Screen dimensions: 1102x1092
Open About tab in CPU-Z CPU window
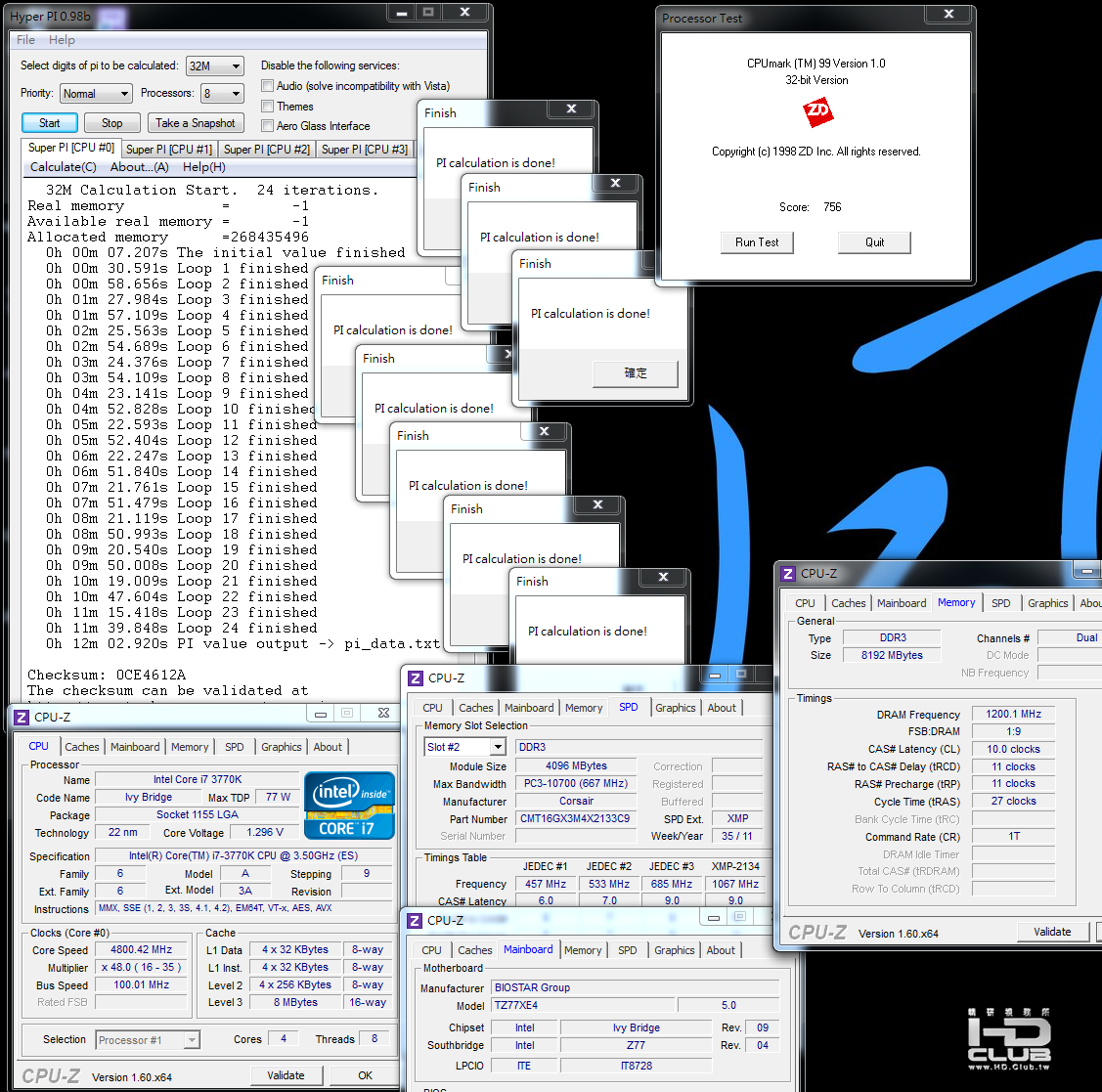pyautogui.click(x=328, y=747)
